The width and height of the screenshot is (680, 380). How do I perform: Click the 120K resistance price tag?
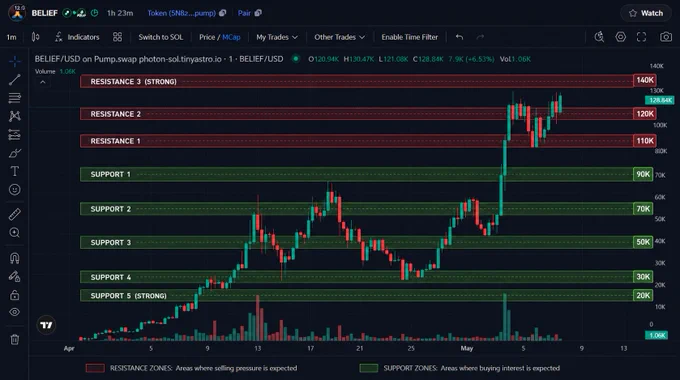pyautogui.click(x=644, y=114)
